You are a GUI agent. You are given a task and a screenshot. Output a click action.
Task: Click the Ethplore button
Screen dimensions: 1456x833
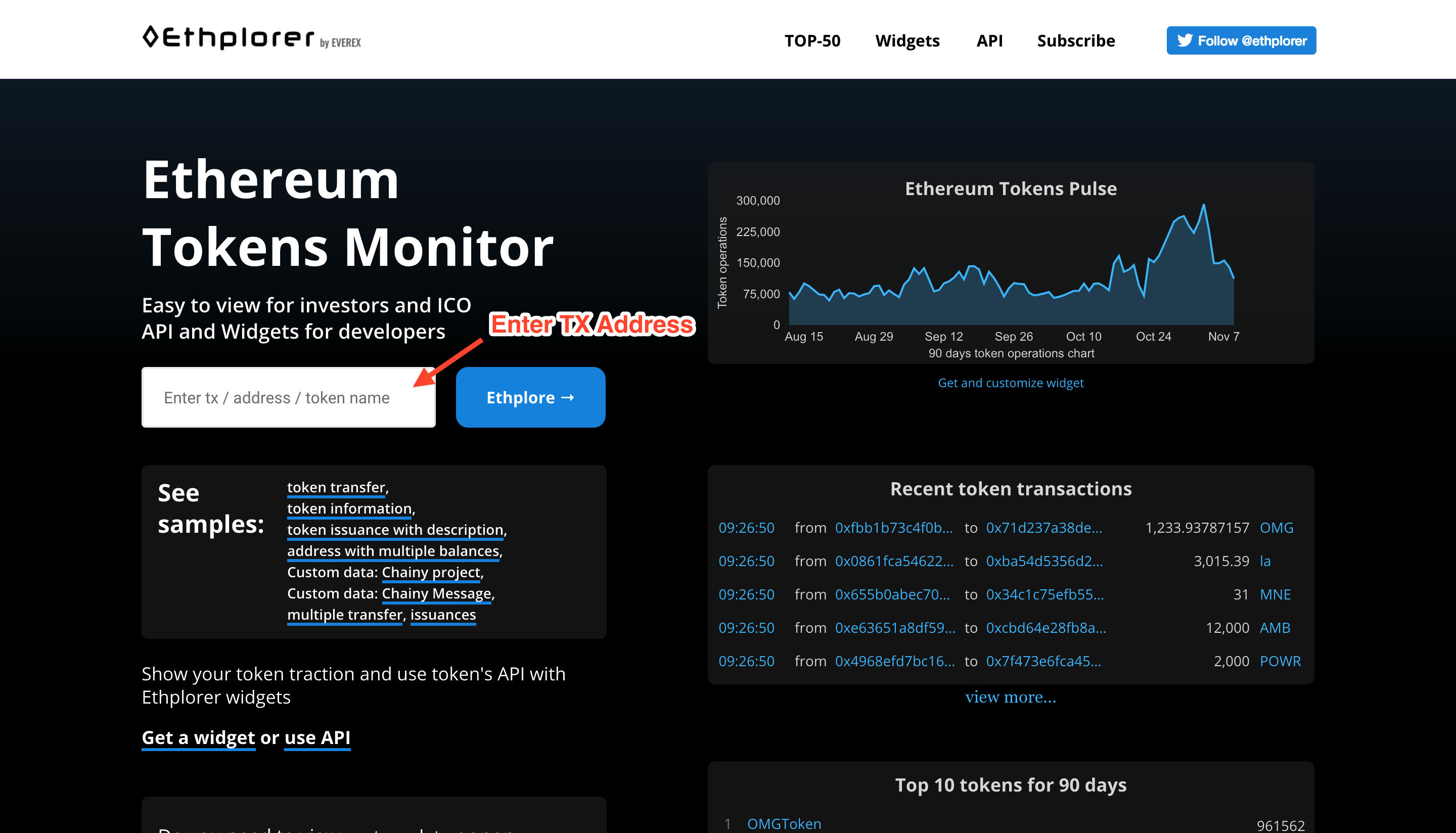pyautogui.click(x=530, y=397)
